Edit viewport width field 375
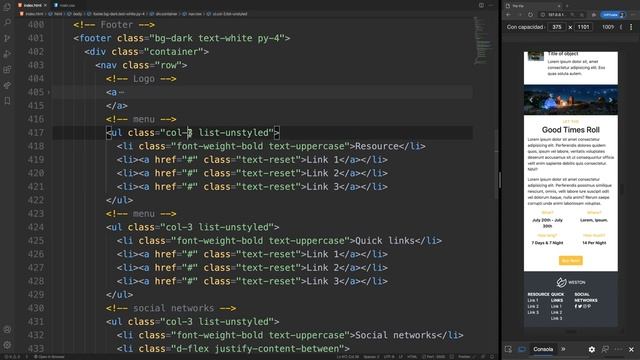The height and width of the screenshot is (360, 640). pos(557,27)
